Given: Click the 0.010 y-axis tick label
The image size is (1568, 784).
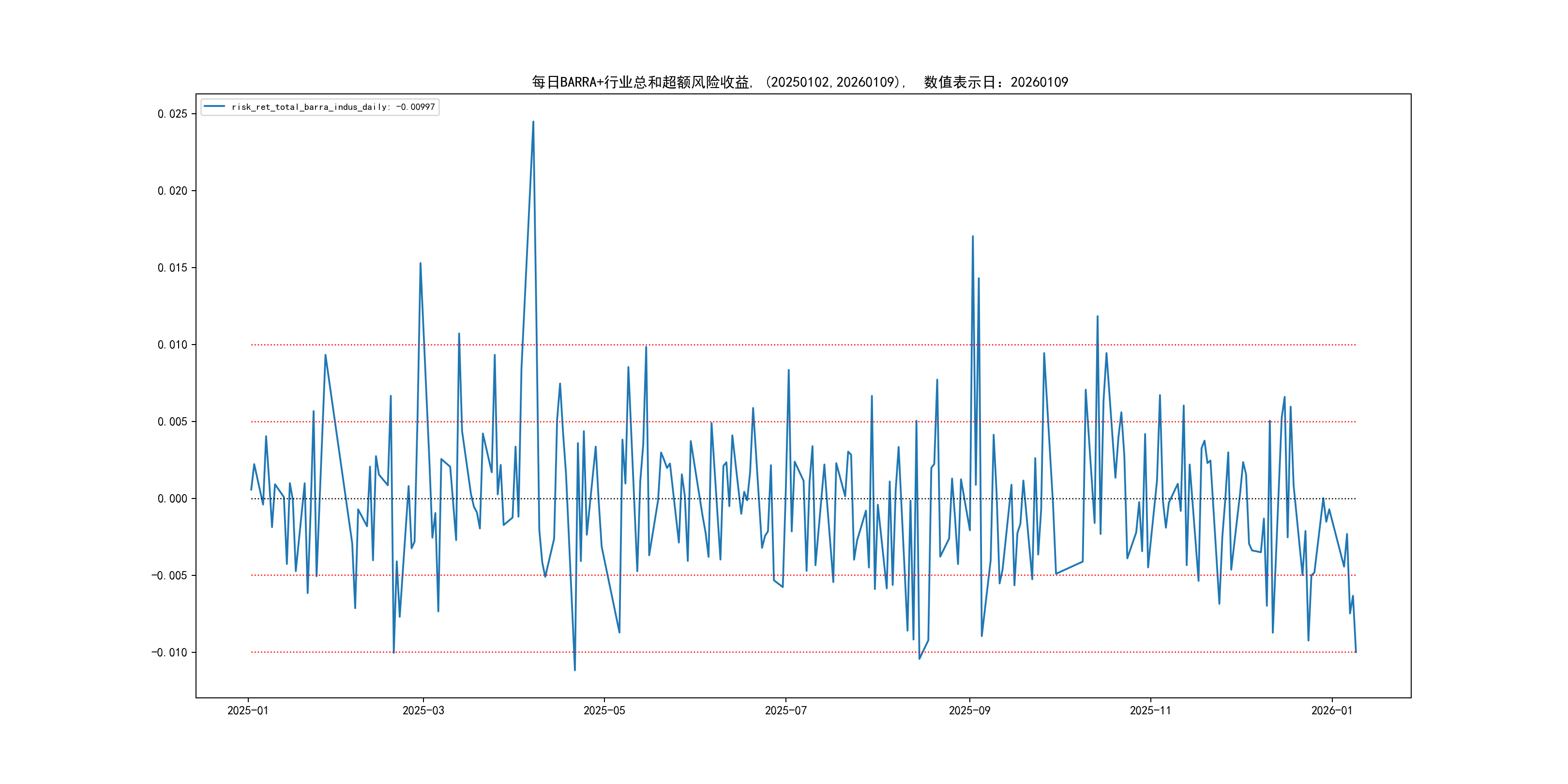Looking at the screenshot, I should (x=172, y=345).
